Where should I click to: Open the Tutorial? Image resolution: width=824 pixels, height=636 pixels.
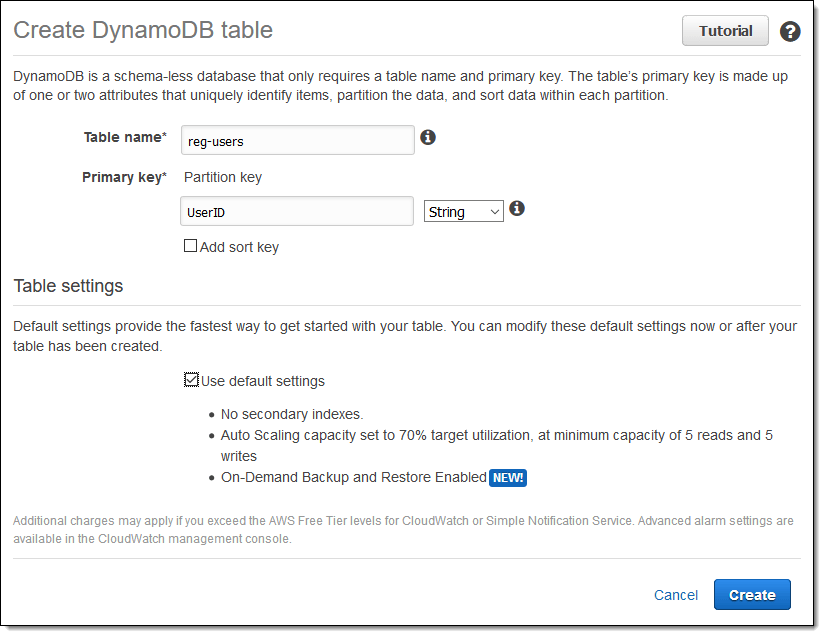pyautogui.click(x=725, y=30)
